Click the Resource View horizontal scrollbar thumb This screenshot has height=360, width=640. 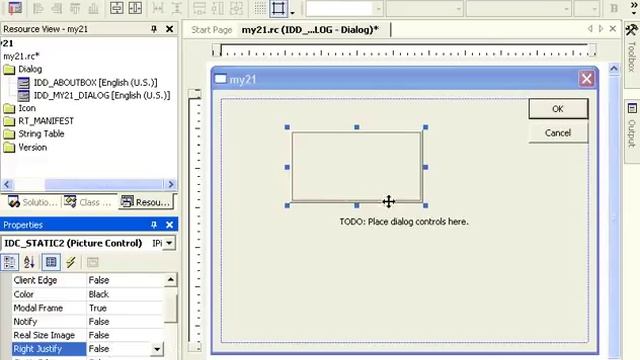click(104, 184)
